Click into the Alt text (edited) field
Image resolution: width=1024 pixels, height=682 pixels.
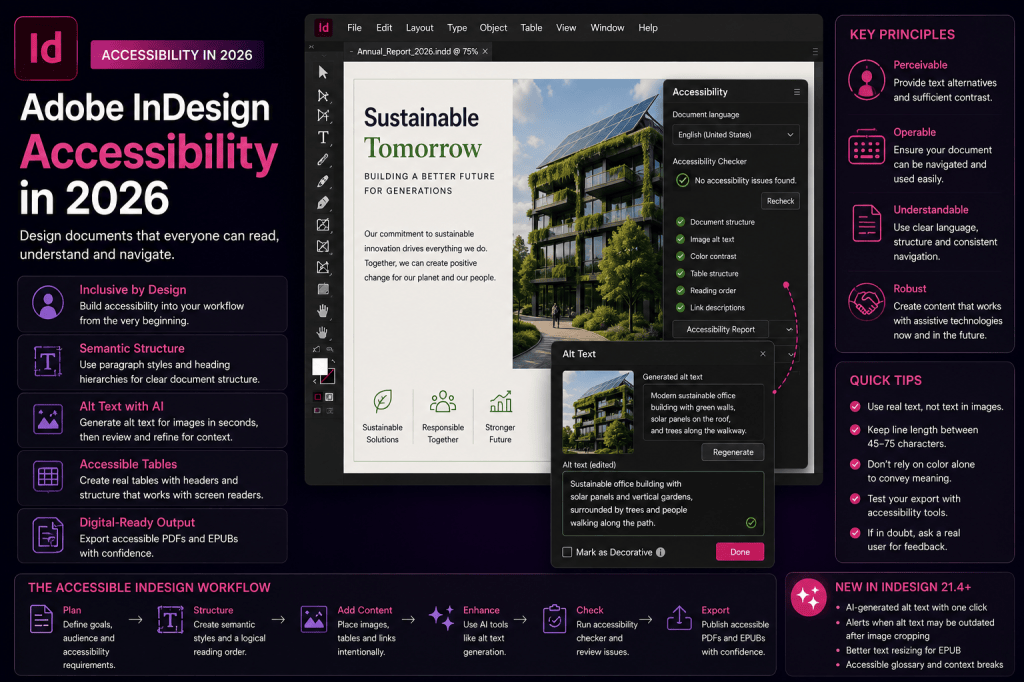(663, 503)
